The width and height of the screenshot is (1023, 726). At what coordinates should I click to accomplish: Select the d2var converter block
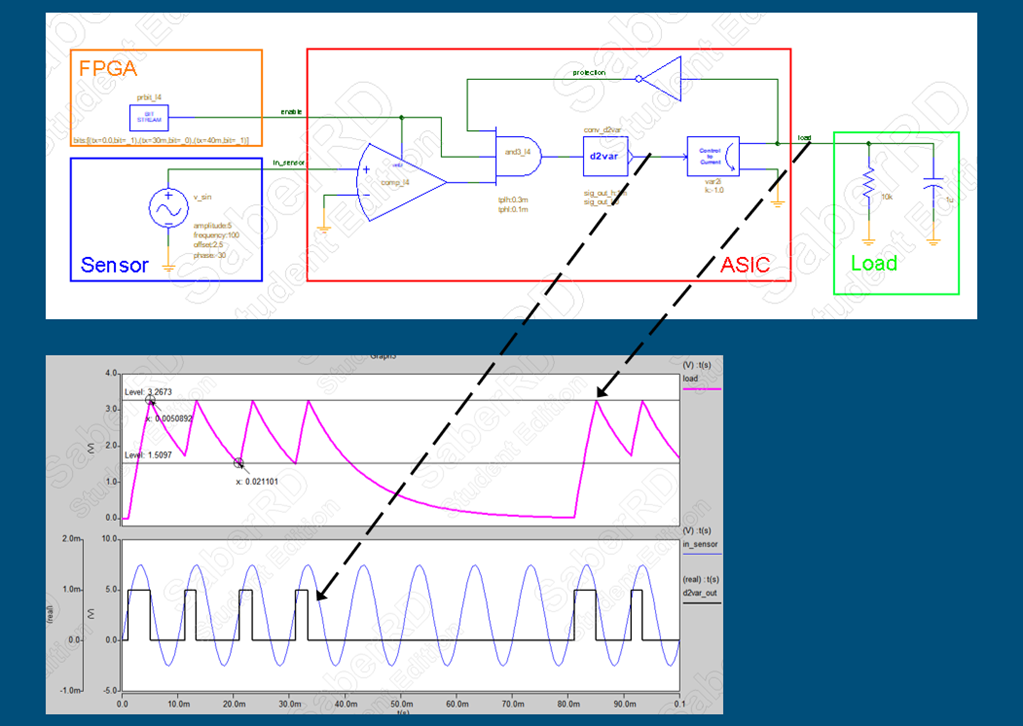point(603,156)
